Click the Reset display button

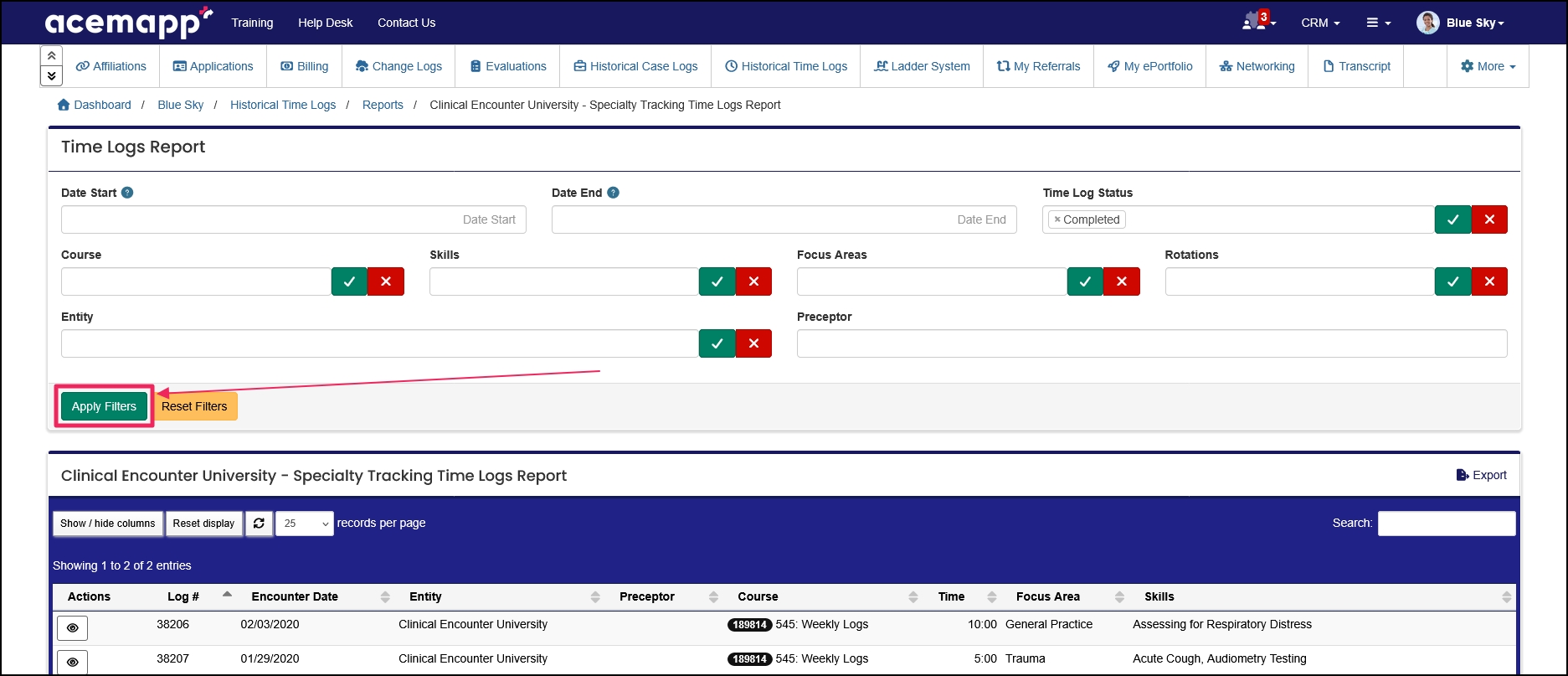click(204, 524)
